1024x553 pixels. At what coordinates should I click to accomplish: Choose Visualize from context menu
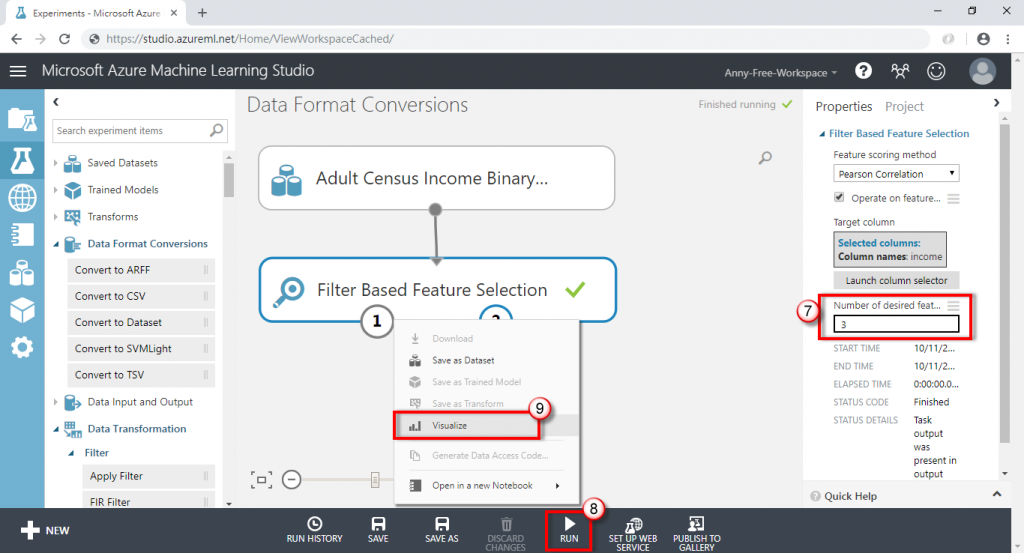click(486, 425)
